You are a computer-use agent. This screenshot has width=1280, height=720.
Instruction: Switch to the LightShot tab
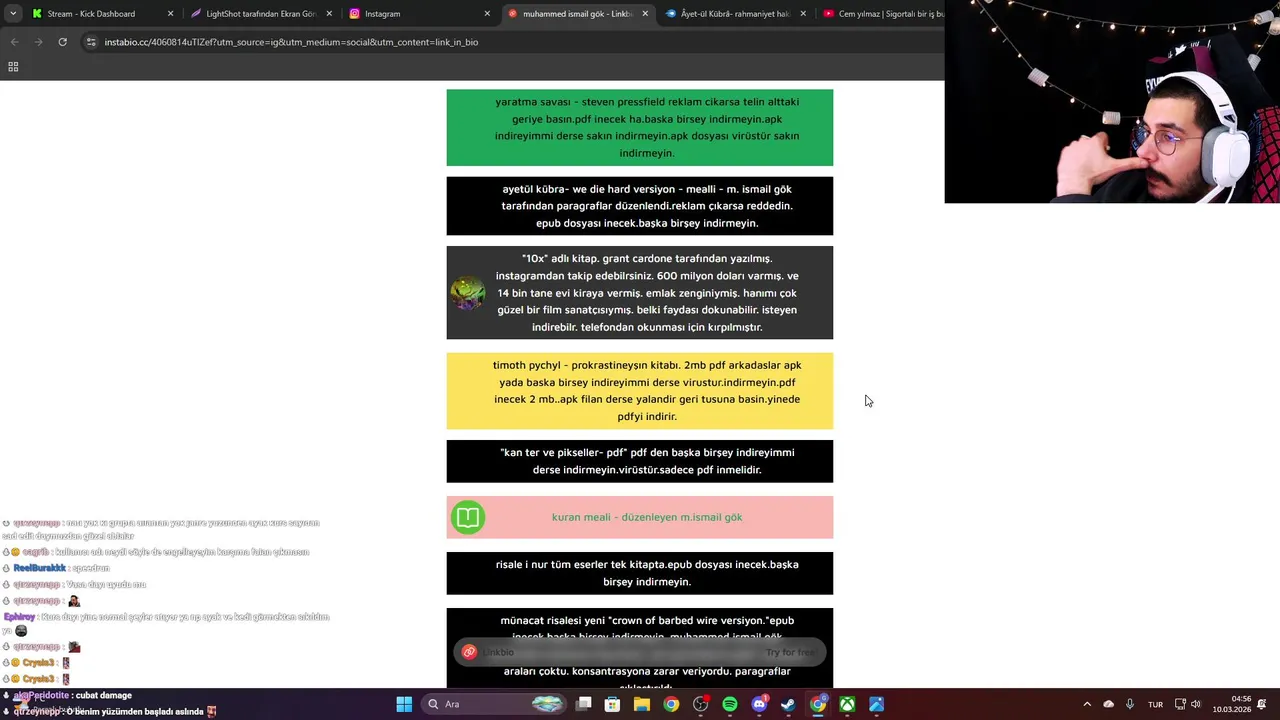[260, 14]
